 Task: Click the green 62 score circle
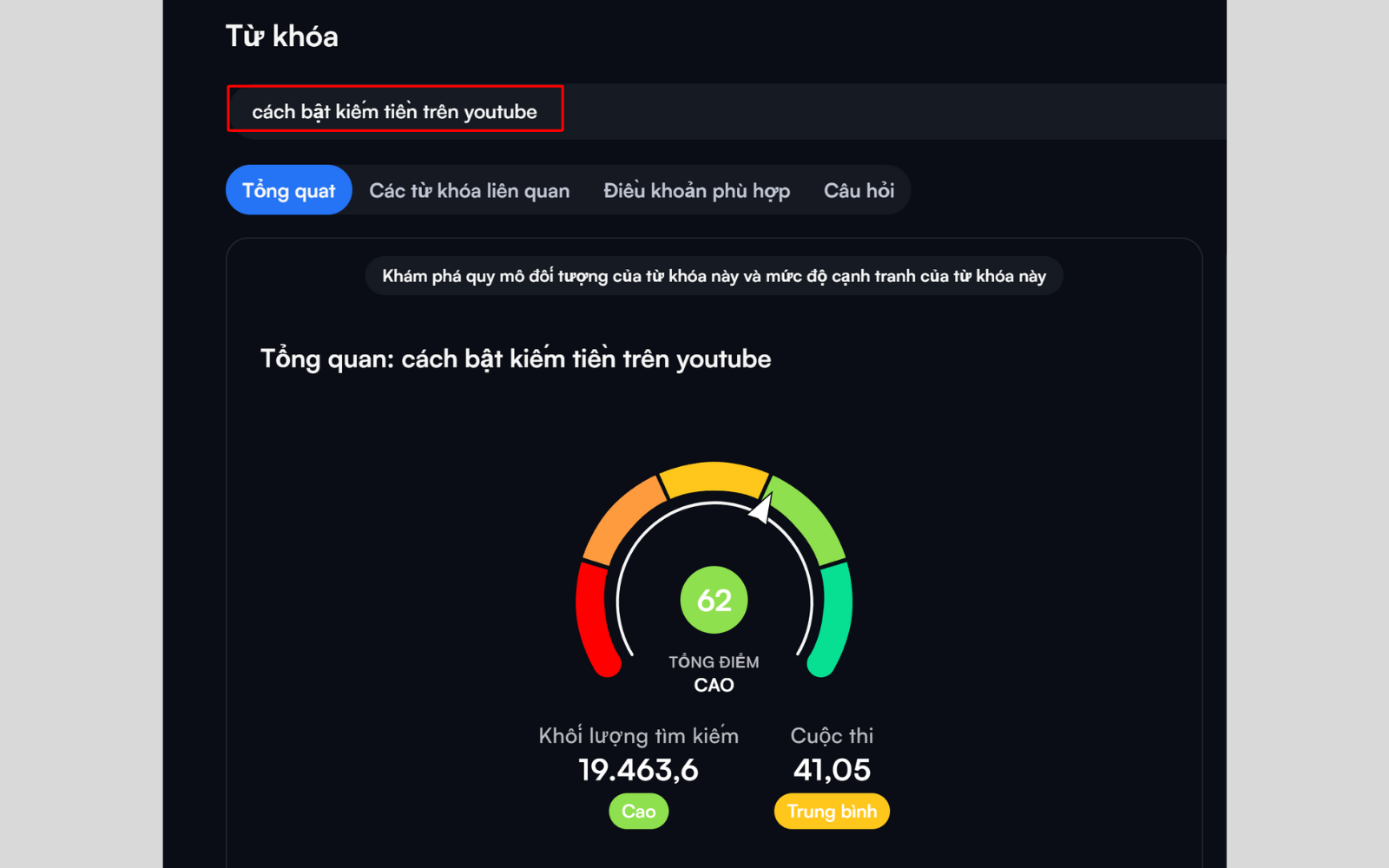714,600
